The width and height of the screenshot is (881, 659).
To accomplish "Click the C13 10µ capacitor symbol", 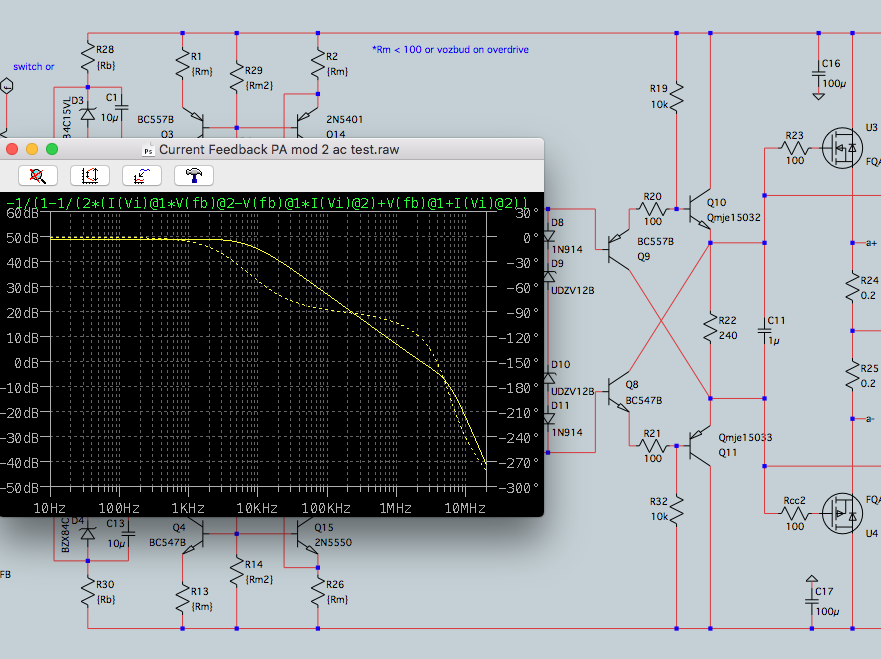I will click(x=128, y=534).
